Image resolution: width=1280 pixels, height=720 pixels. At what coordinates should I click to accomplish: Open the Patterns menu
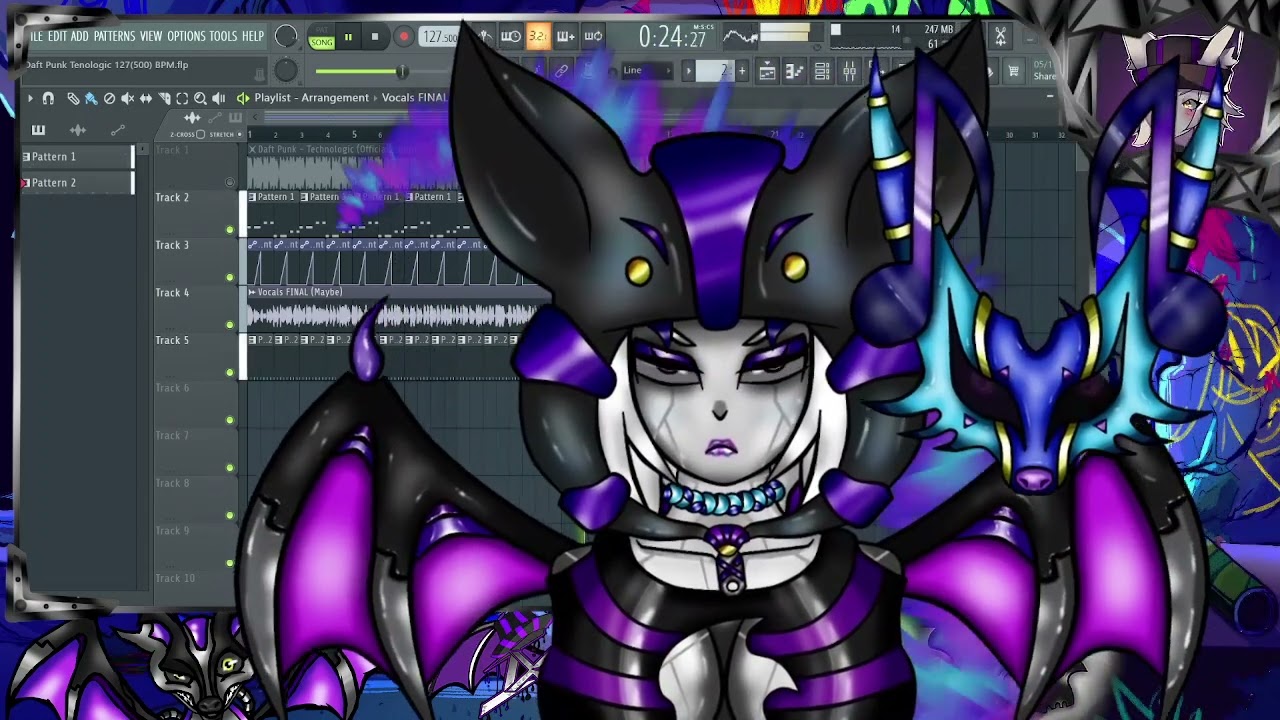pyautogui.click(x=114, y=37)
